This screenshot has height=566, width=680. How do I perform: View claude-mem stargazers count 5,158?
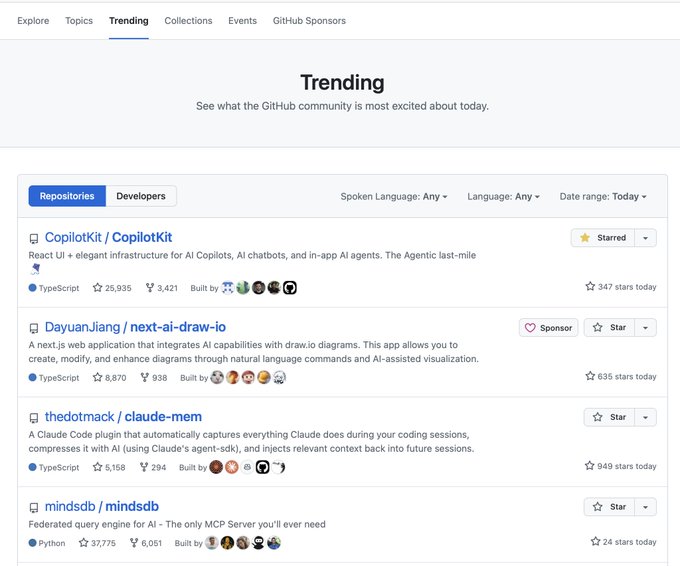click(x=109, y=468)
